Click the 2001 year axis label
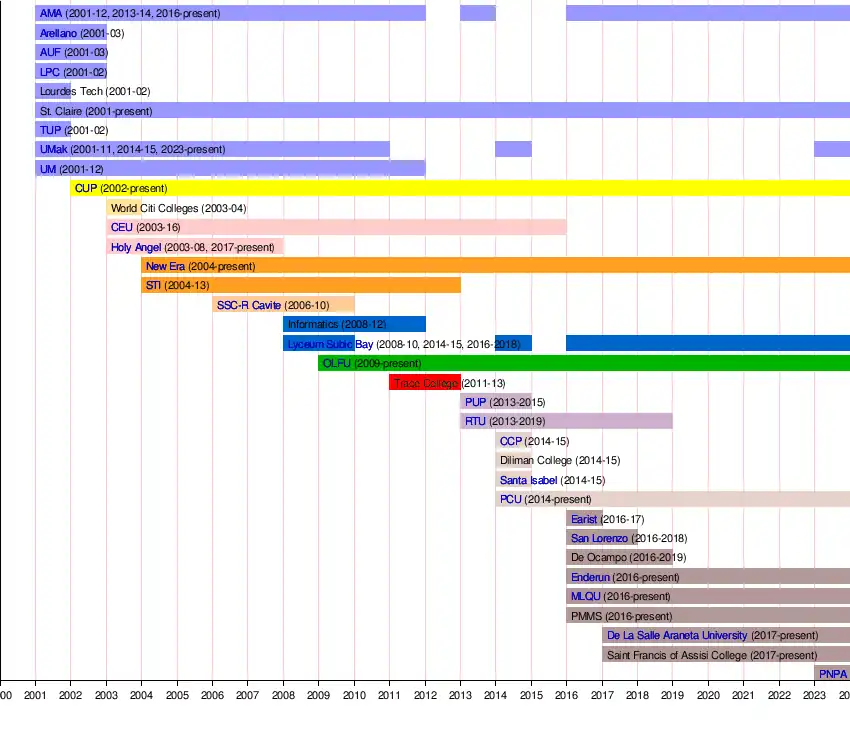 click(35, 695)
